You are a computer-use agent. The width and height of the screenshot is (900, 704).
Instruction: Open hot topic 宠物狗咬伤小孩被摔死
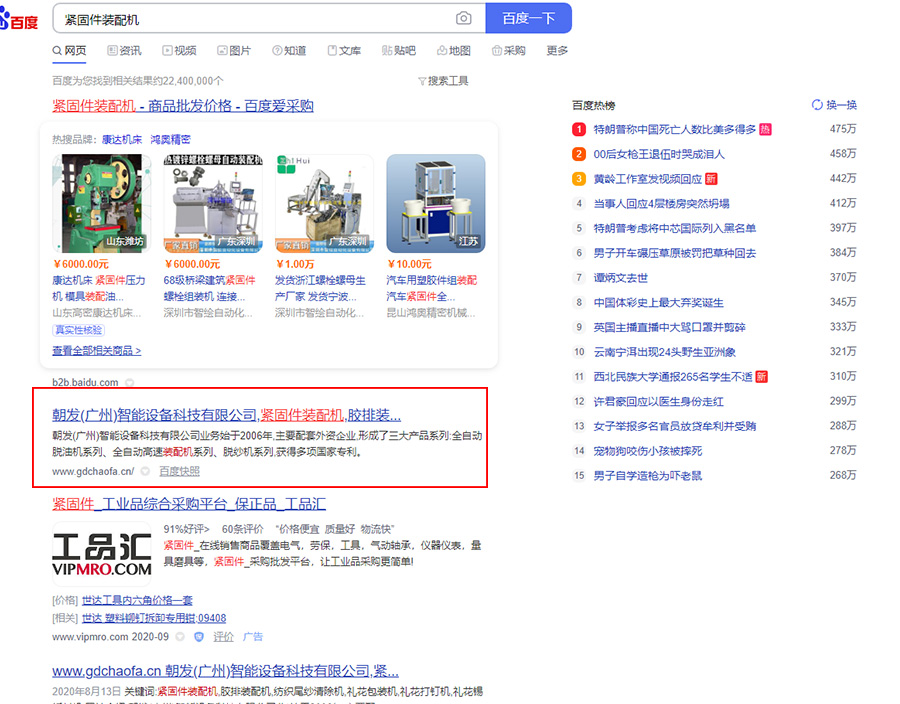[x=647, y=450]
